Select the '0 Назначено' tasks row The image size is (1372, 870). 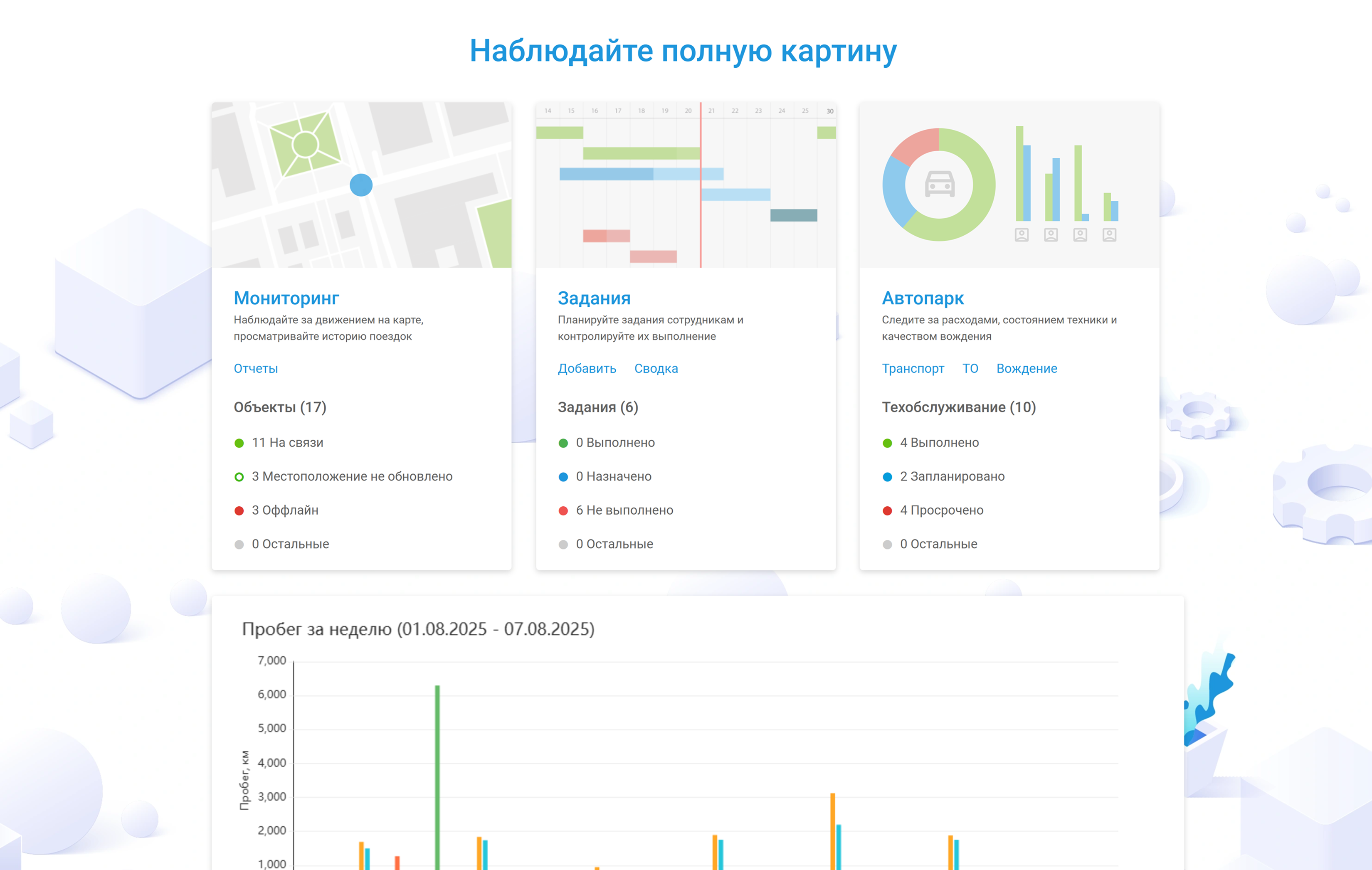click(x=605, y=476)
